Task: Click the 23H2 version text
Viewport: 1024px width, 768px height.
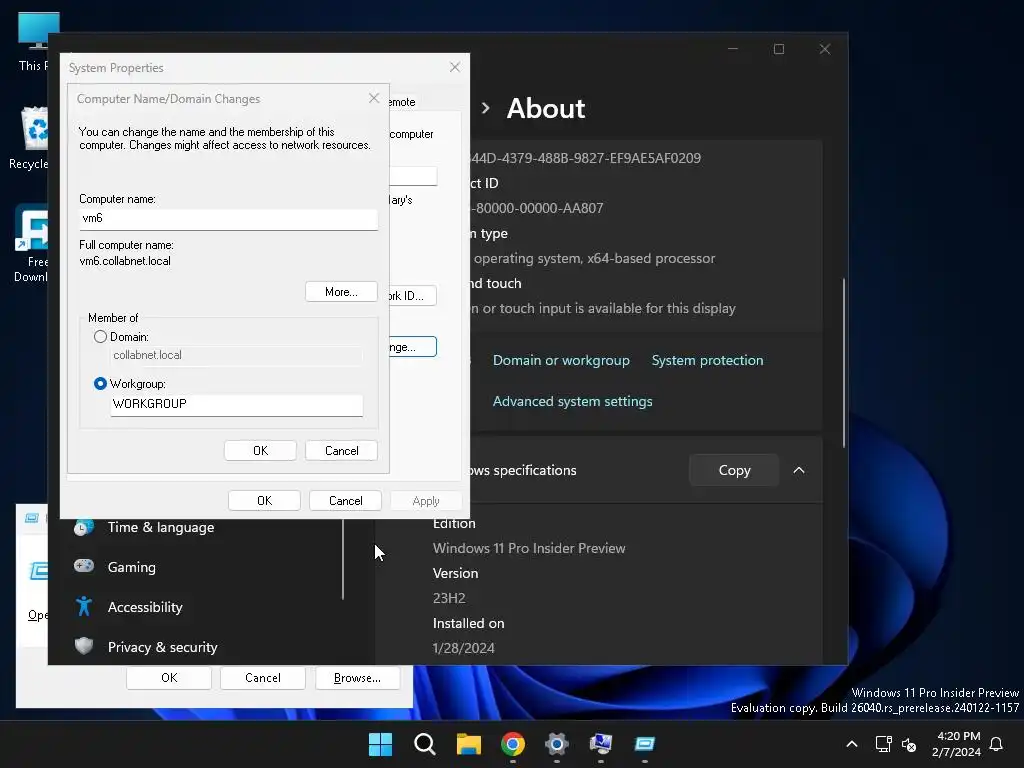Action: [x=449, y=598]
